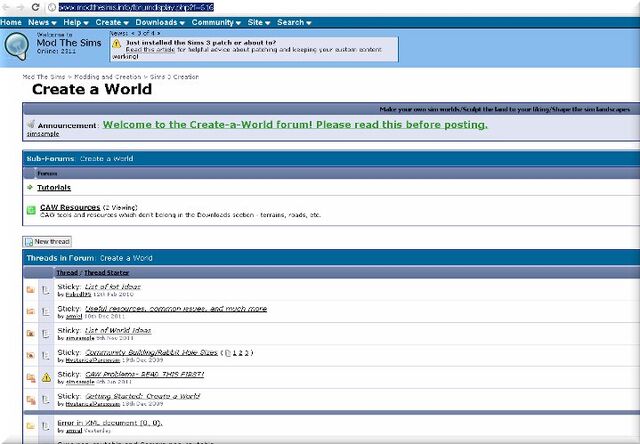Open the Sims 3 Creation breadcrumb link

pos(174,77)
